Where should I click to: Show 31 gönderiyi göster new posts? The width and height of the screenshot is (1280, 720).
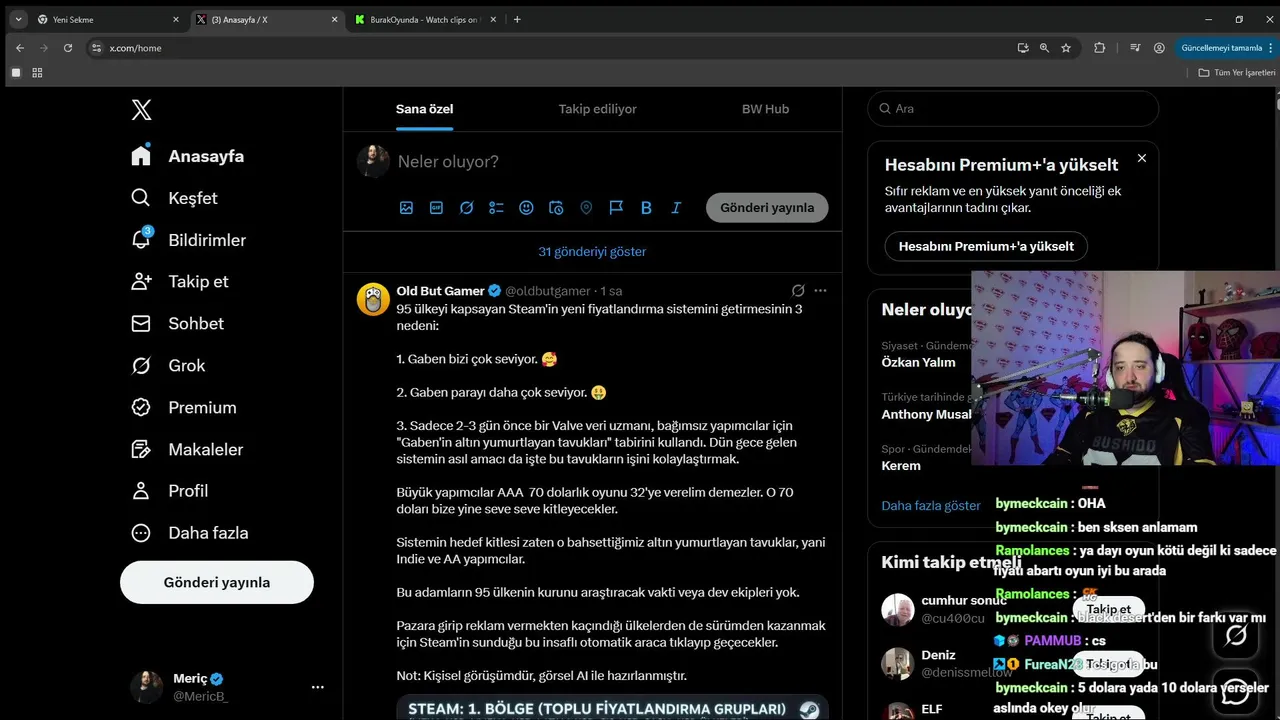[x=592, y=252]
